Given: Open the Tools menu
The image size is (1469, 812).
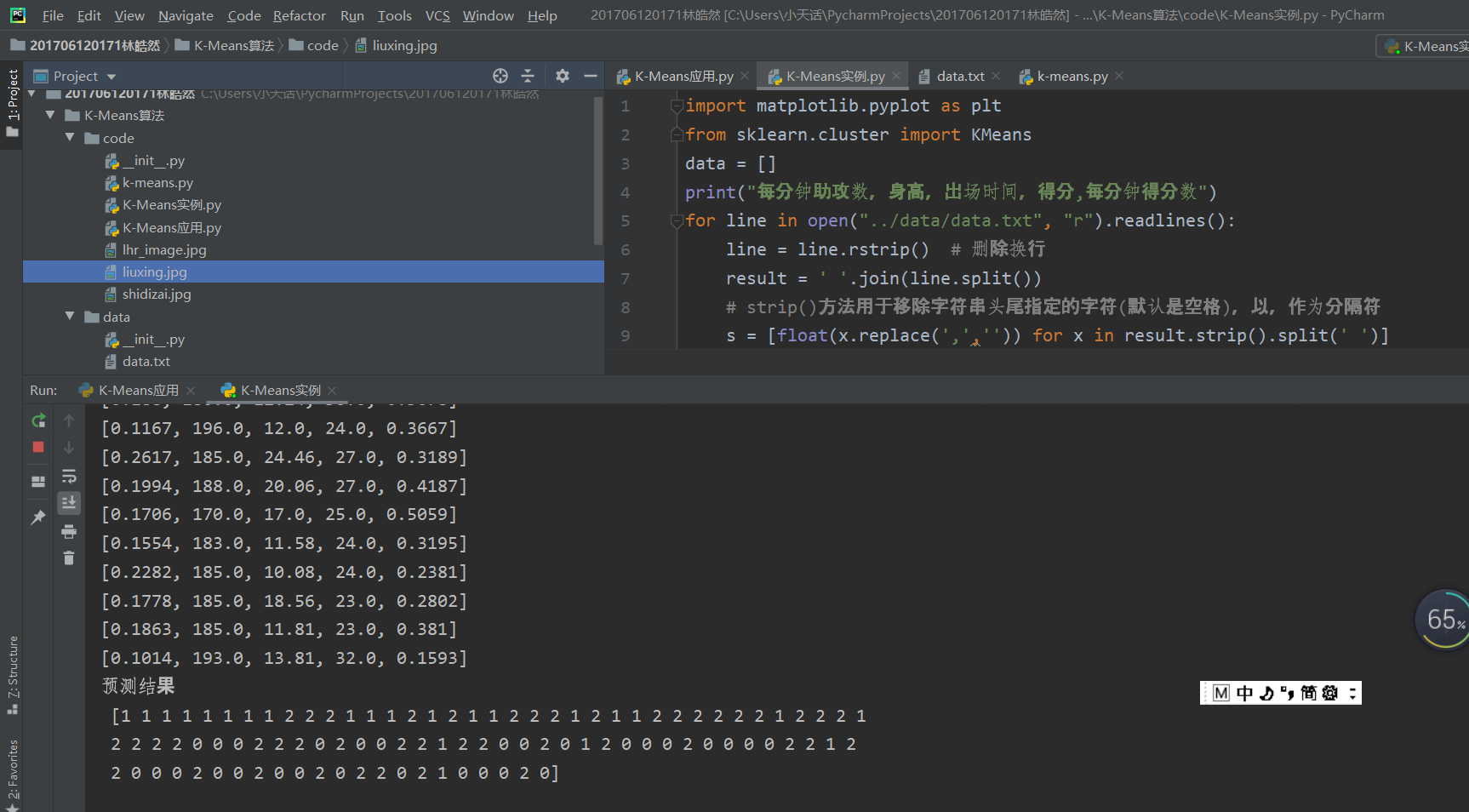Looking at the screenshot, I should pyautogui.click(x=395, y=15).
